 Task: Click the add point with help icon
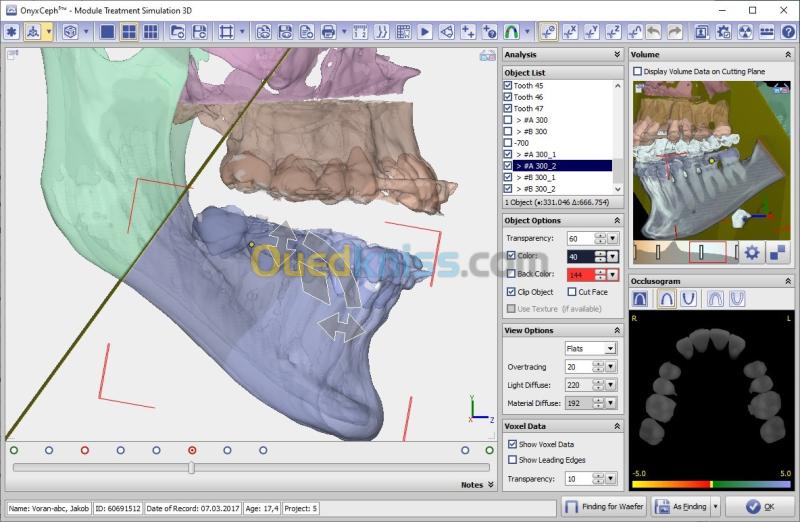[x=489, y=32]
